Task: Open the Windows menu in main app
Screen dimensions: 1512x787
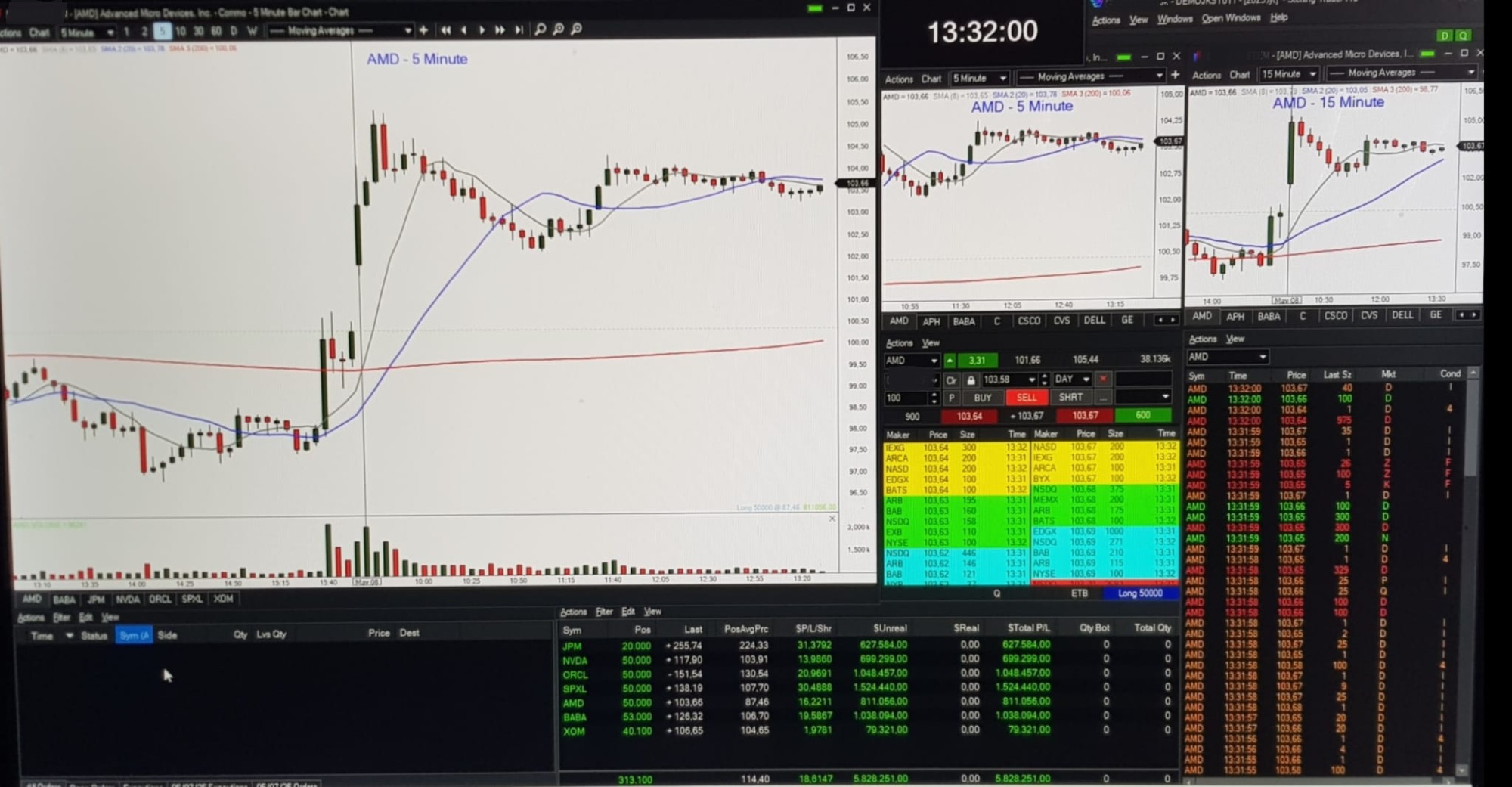Action: coord(1175,19)
